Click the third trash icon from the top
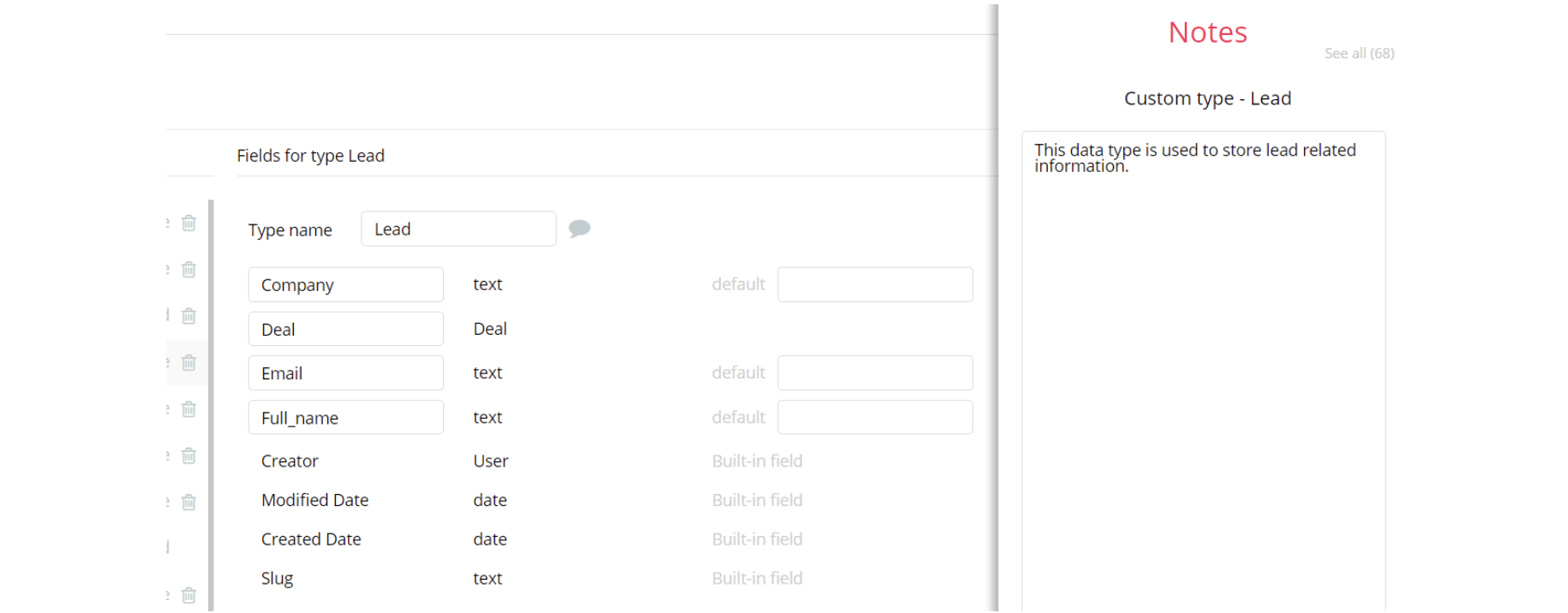 189,316
